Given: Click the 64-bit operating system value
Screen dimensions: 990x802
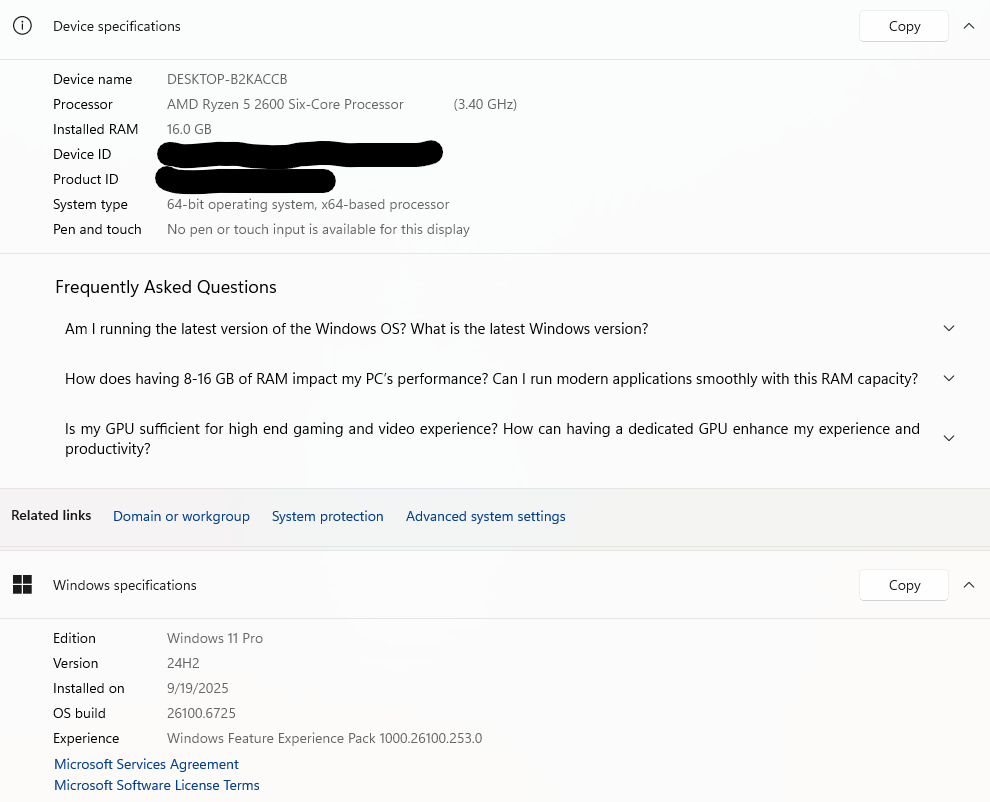Looking at the screenshot, I should click(308, 204).
